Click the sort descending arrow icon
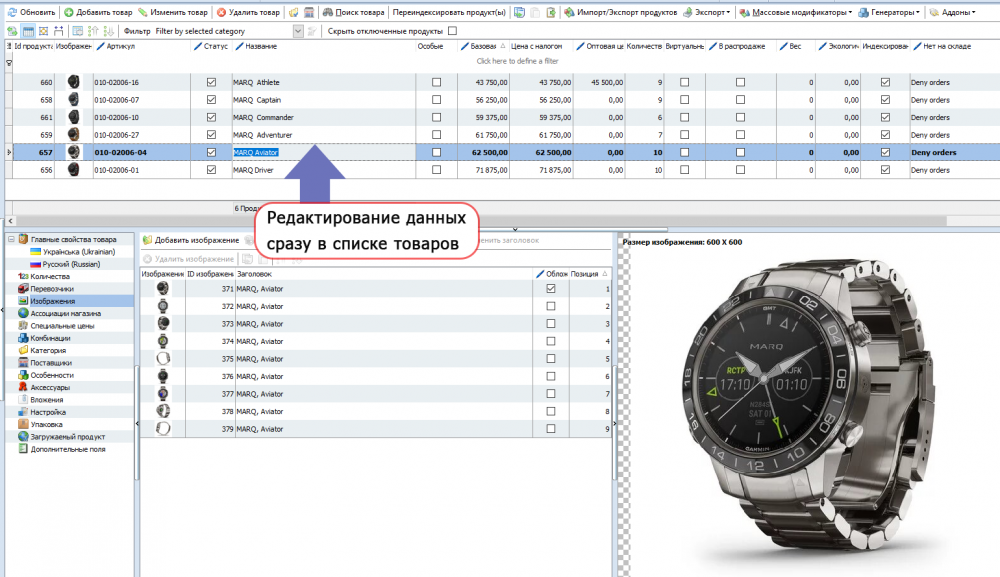This screenshot has height=577, width=1000. click(x=108, y=31)
